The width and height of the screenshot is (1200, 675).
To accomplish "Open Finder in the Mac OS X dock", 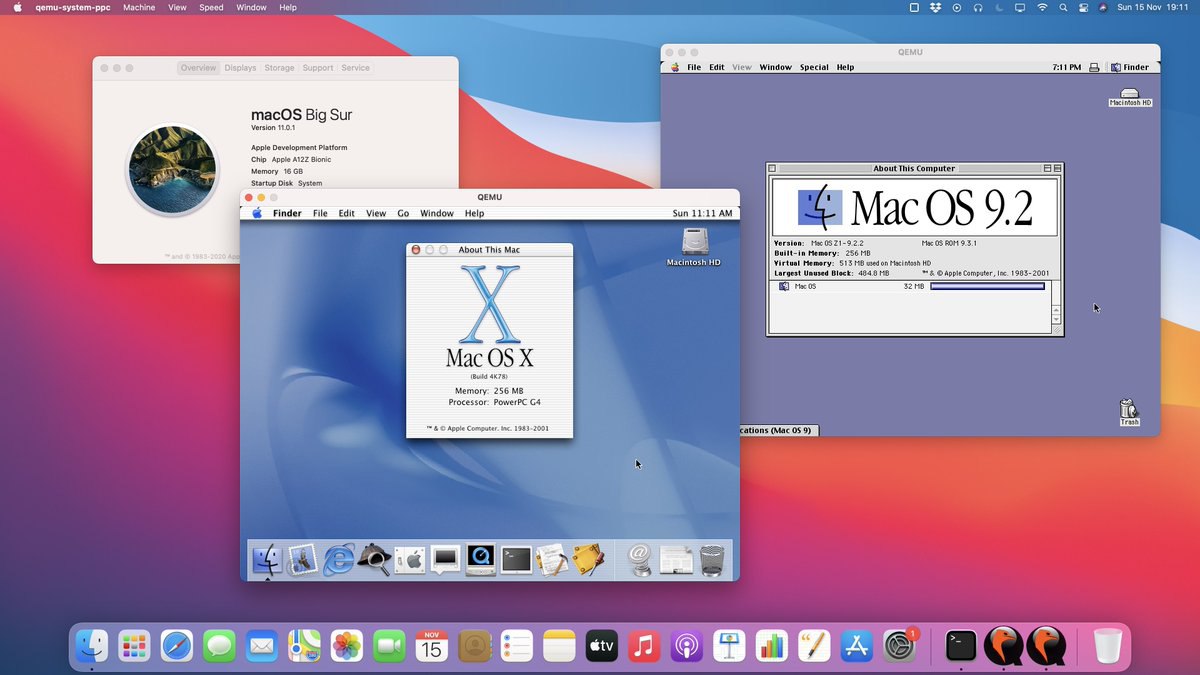I will (267, 560).
